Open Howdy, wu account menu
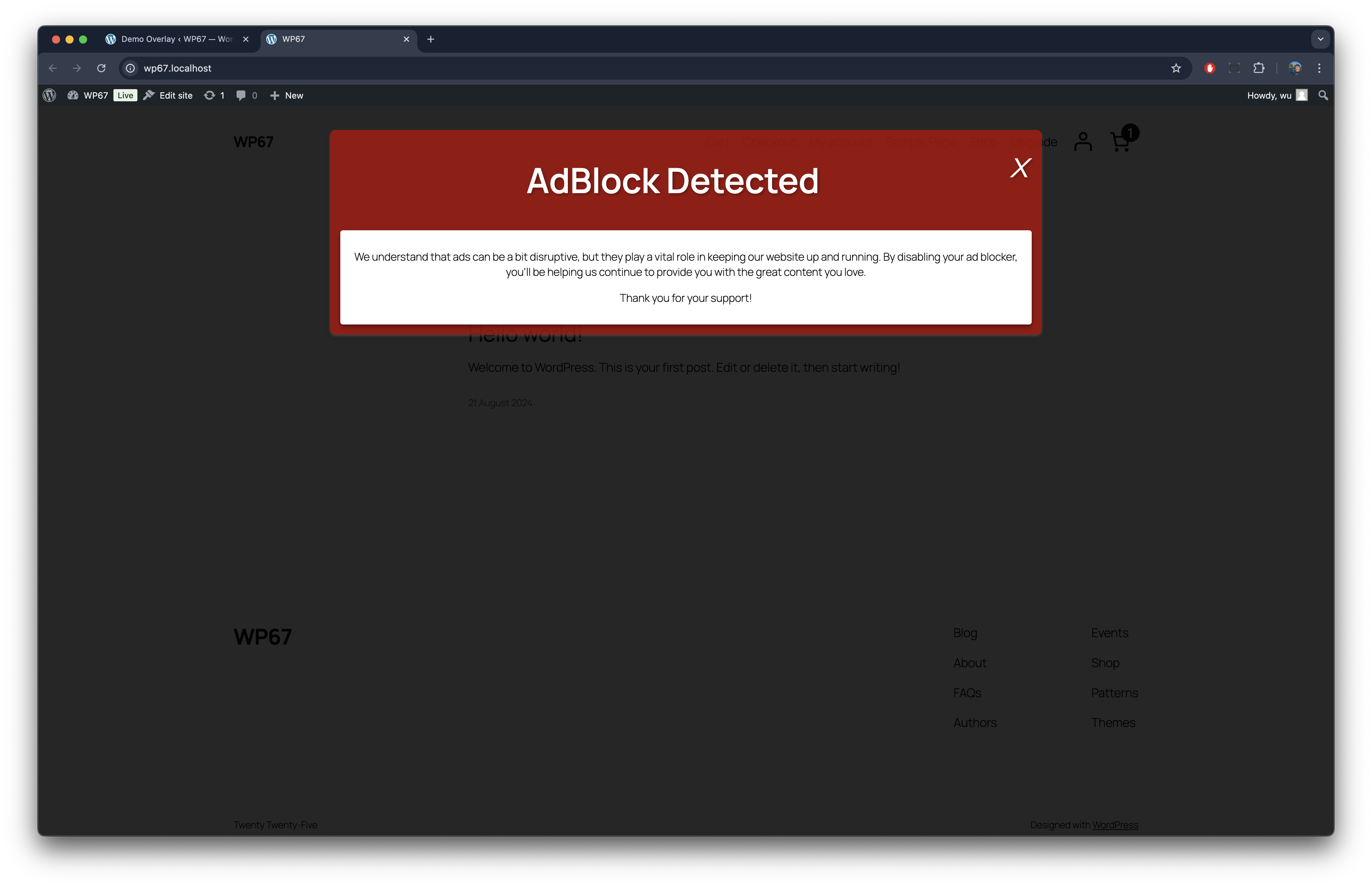1372x886 pixels. [x=1277, y=96]
